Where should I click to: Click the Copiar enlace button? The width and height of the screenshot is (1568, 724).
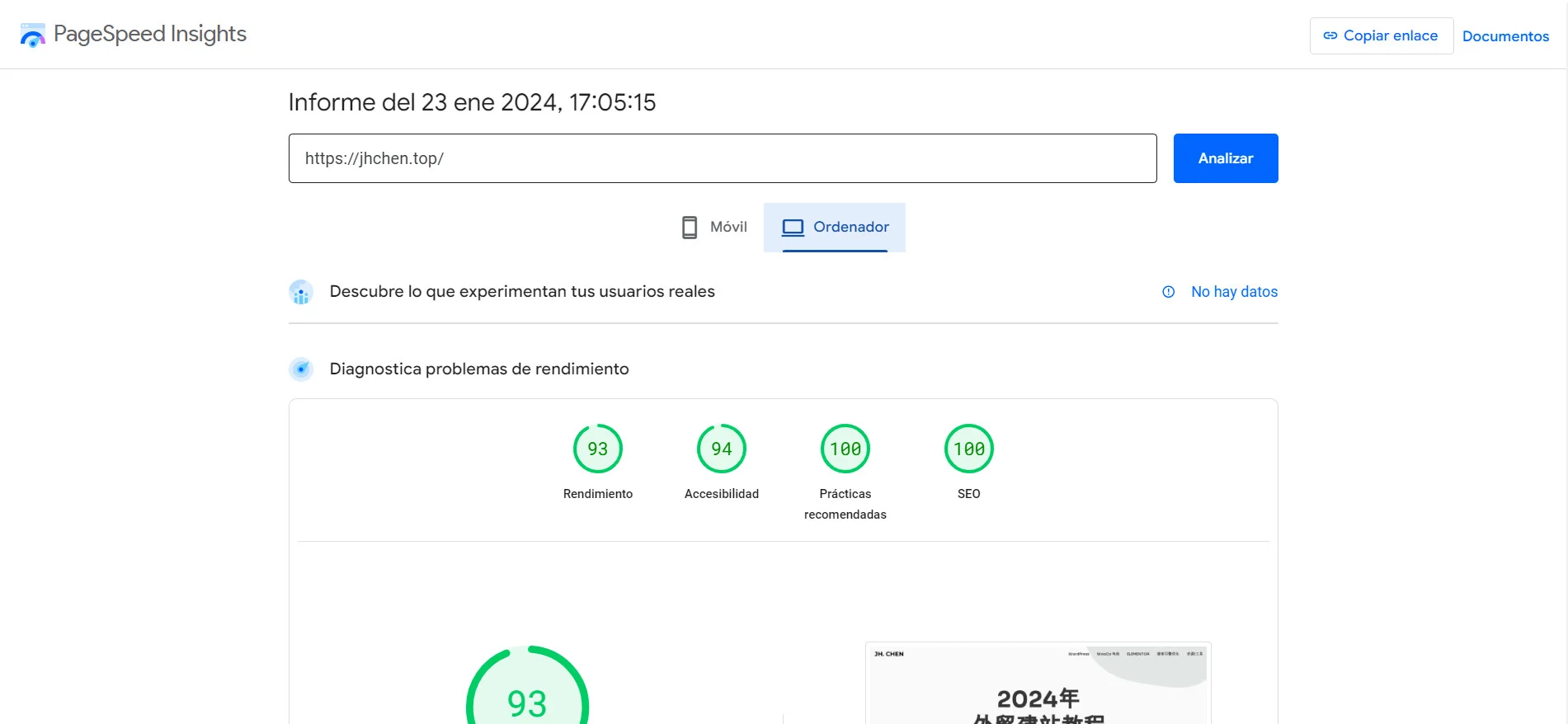(x=1381, y=35)
